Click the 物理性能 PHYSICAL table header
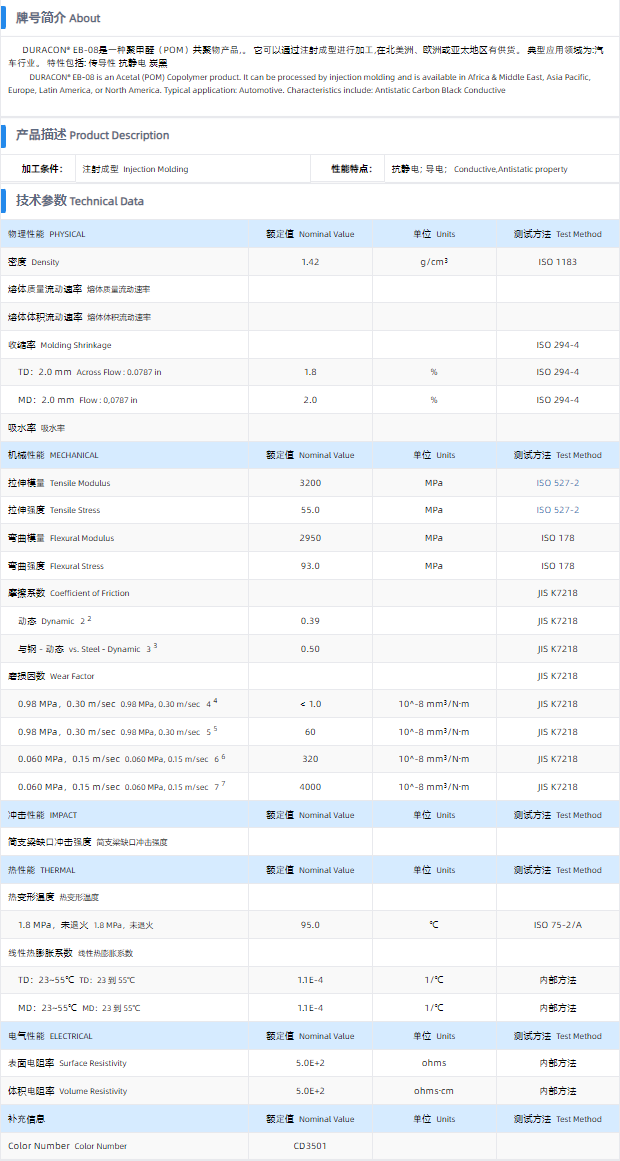 click(47, 234)
